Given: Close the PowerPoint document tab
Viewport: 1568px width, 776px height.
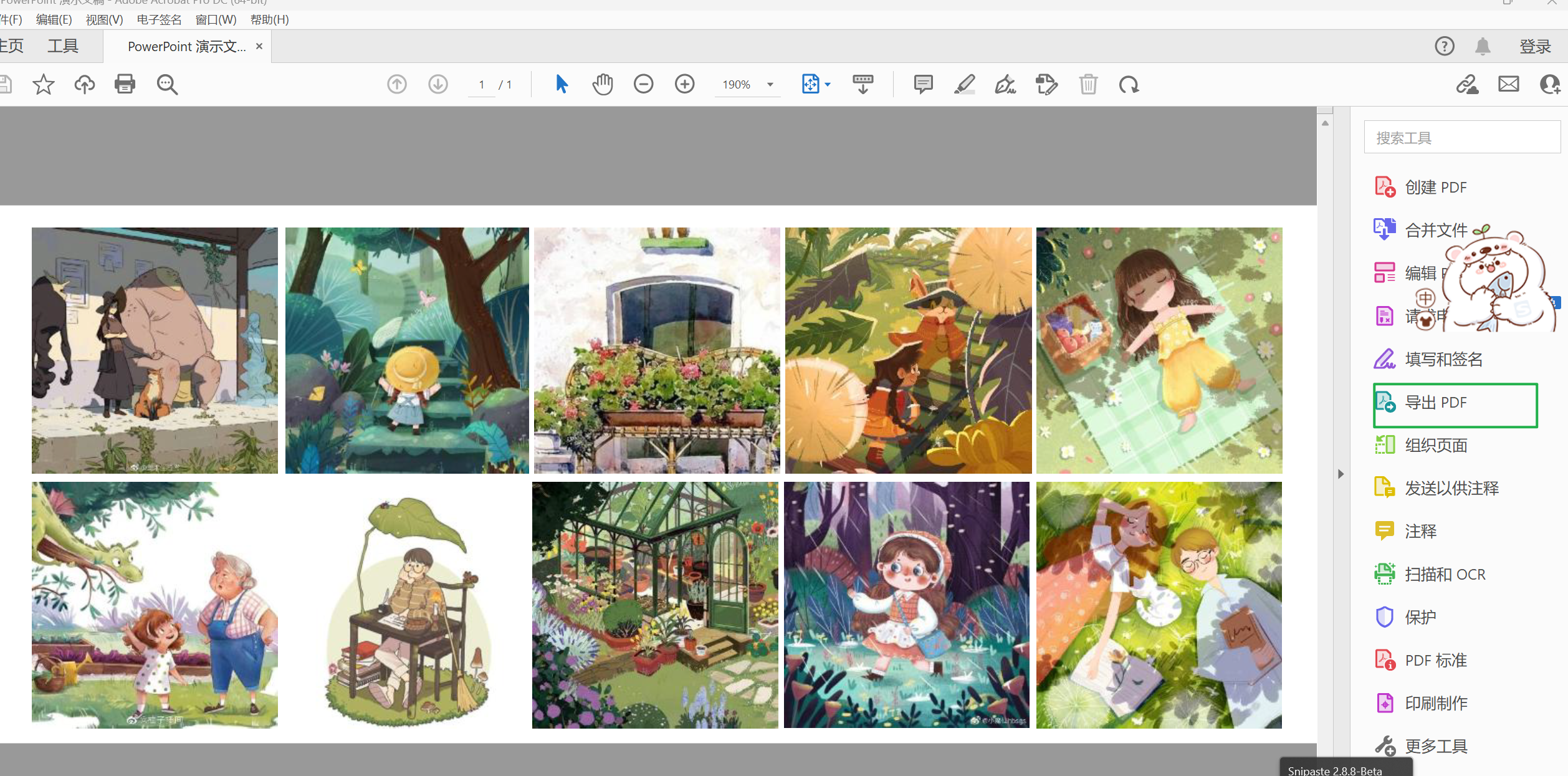Looking at the screenshot, I should 259,46.
